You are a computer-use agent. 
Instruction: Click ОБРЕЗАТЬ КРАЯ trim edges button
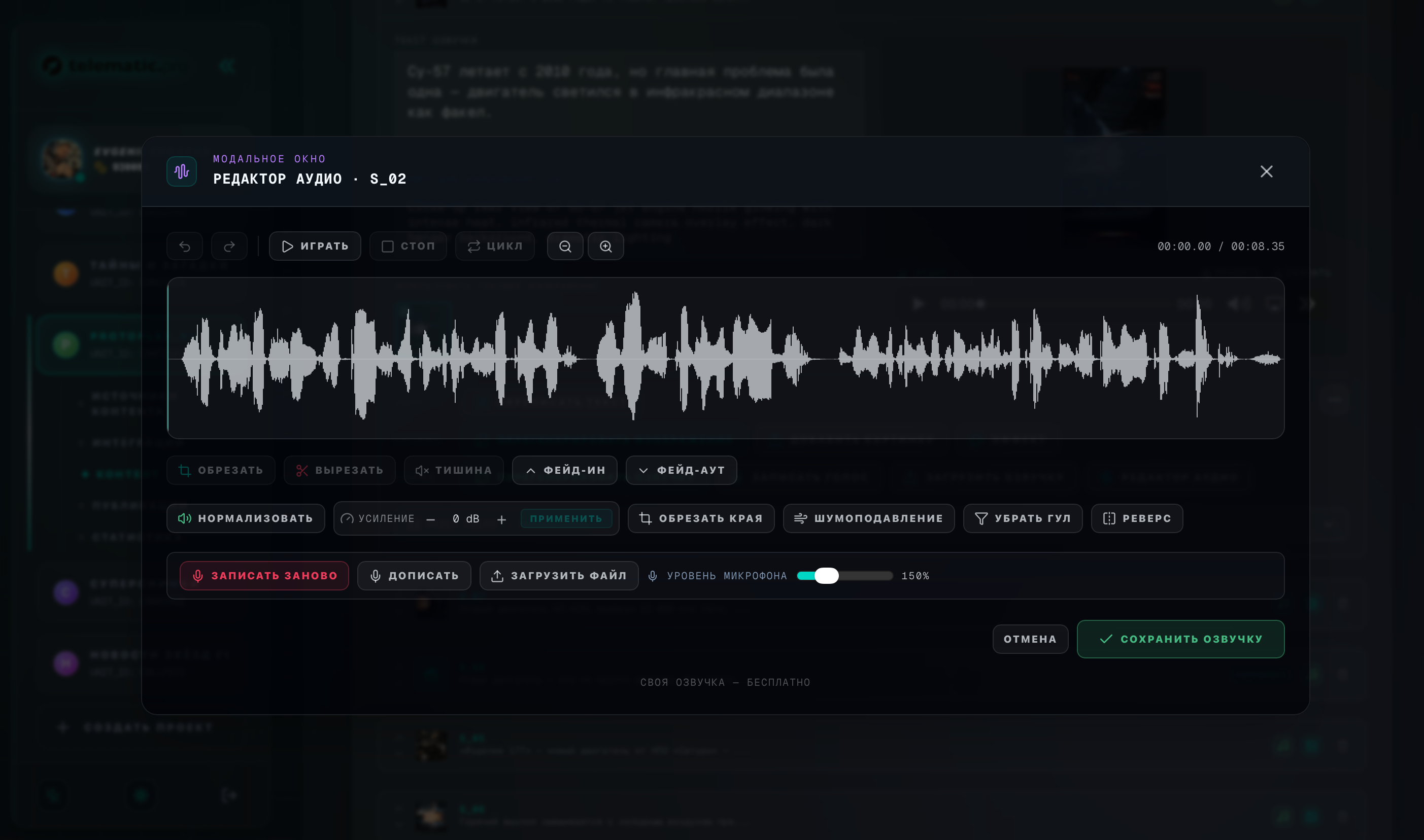(x=701, y=518)
